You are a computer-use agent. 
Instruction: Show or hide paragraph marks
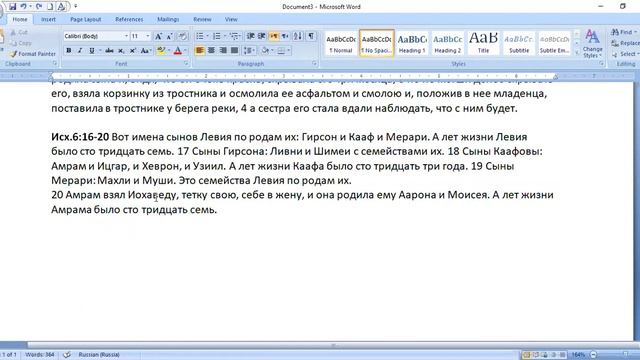coord(311,36)
